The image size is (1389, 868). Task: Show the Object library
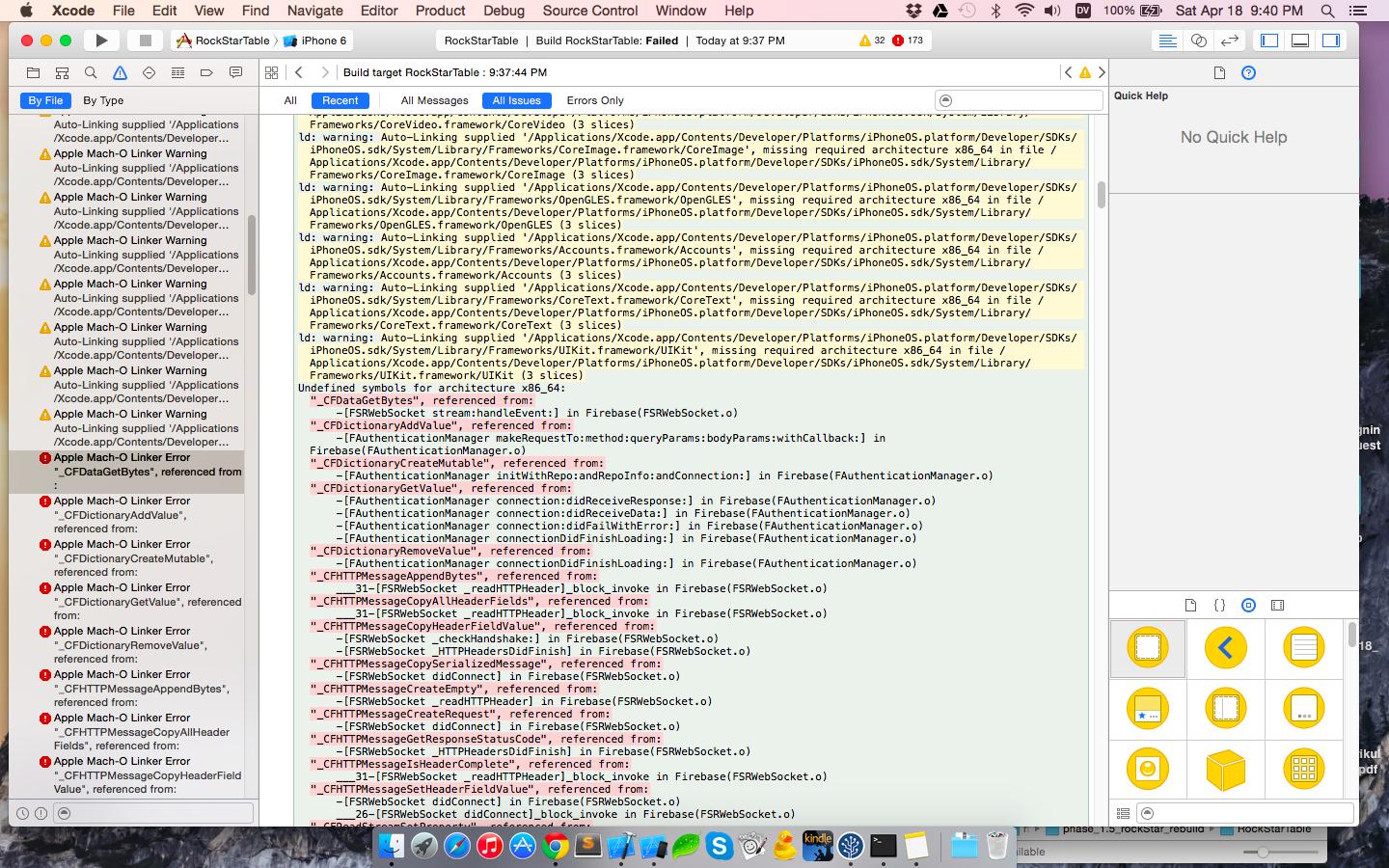pyautogui.click(x=1248, y=606)
